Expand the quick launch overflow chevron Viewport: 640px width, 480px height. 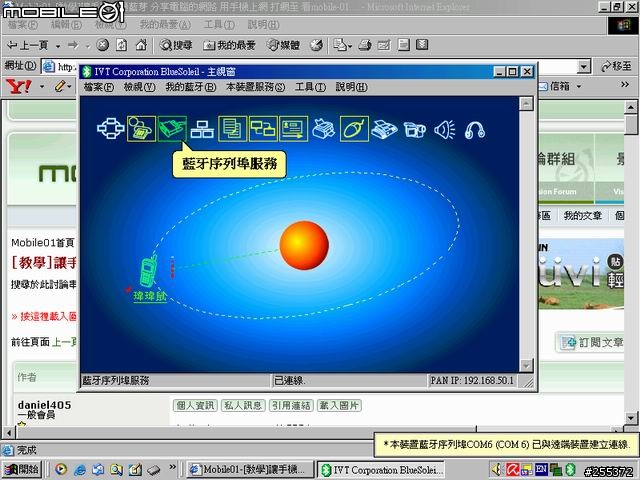point(173,467)
